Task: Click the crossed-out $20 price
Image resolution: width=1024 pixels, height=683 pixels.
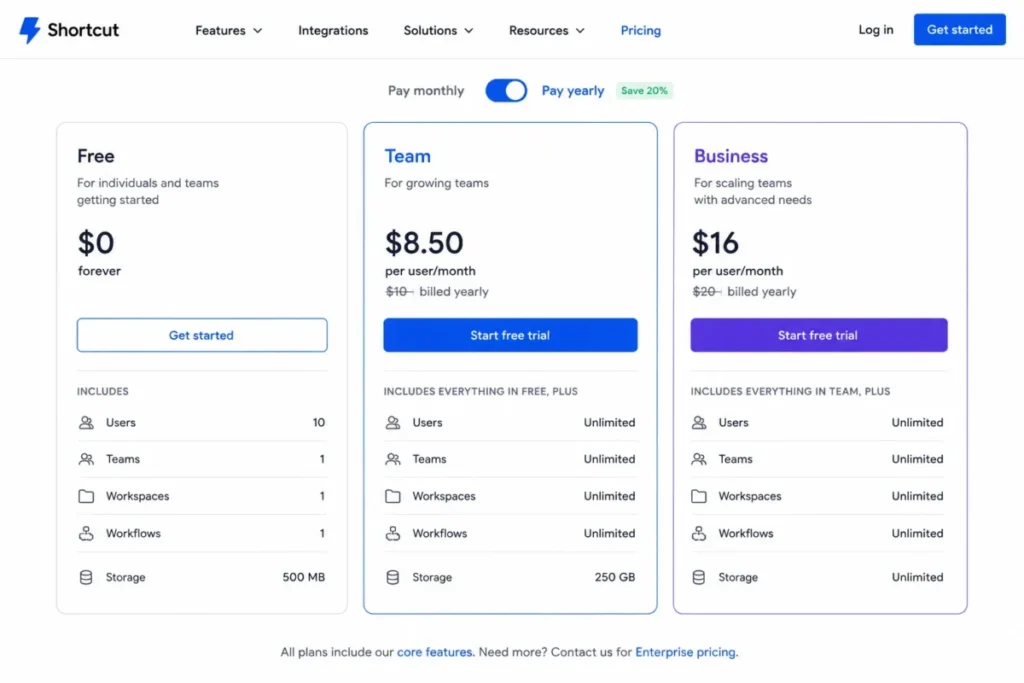Action: coord(706,292)
